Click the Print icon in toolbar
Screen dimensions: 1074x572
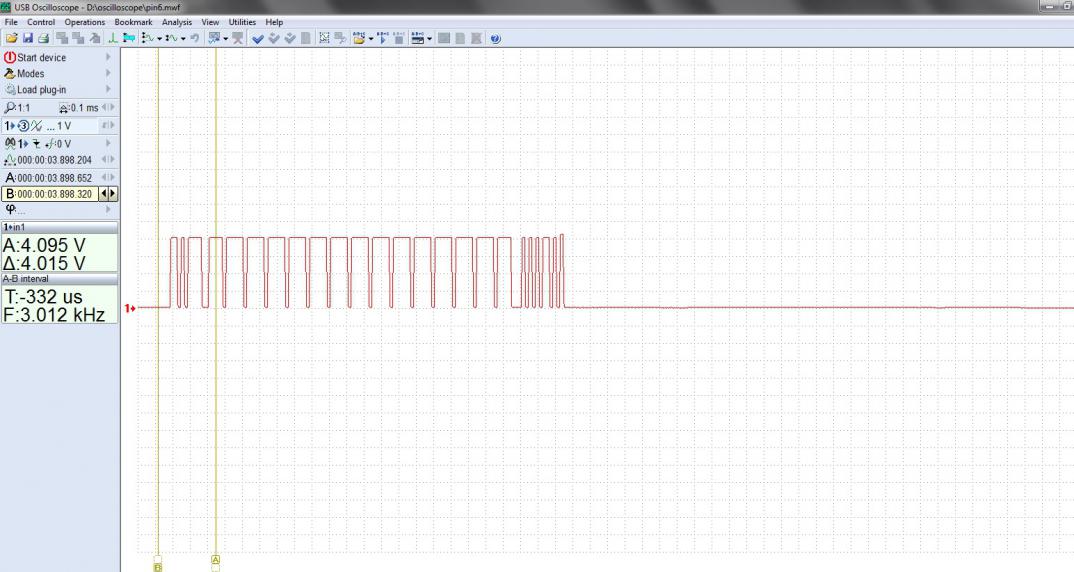coord(44,38)
